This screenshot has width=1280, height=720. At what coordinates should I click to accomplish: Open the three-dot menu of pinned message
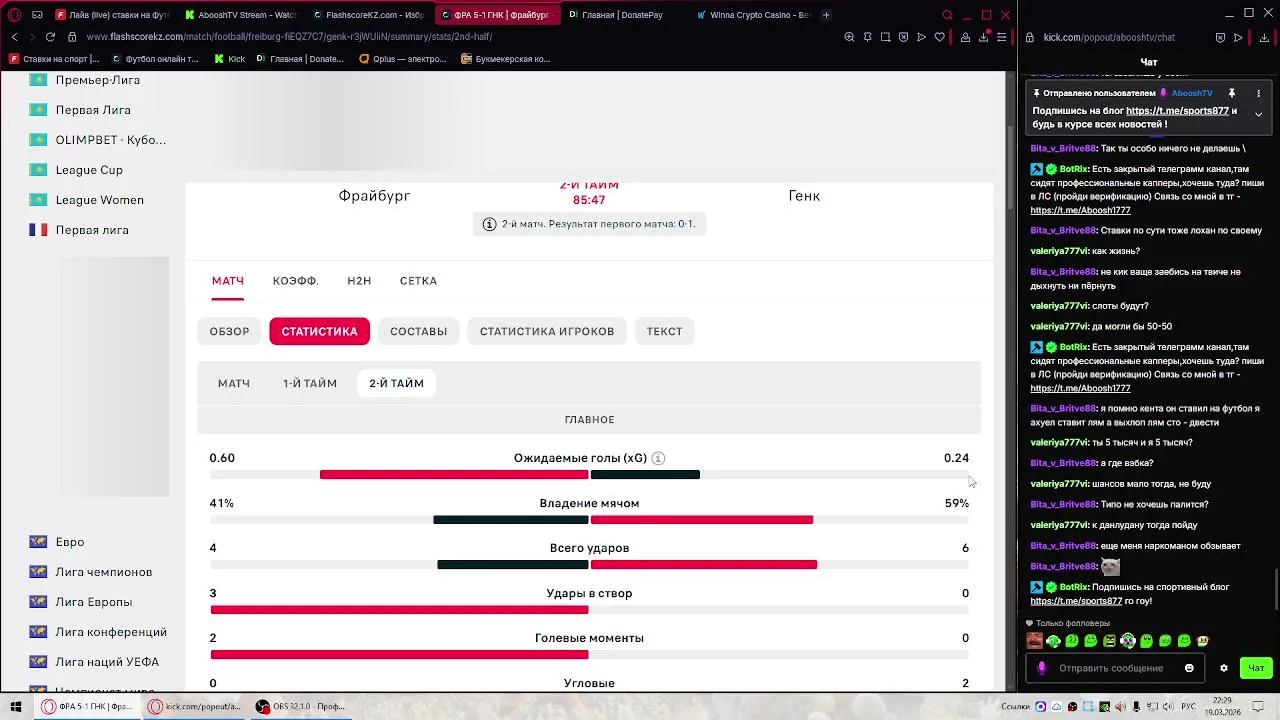pos(1259,93)
